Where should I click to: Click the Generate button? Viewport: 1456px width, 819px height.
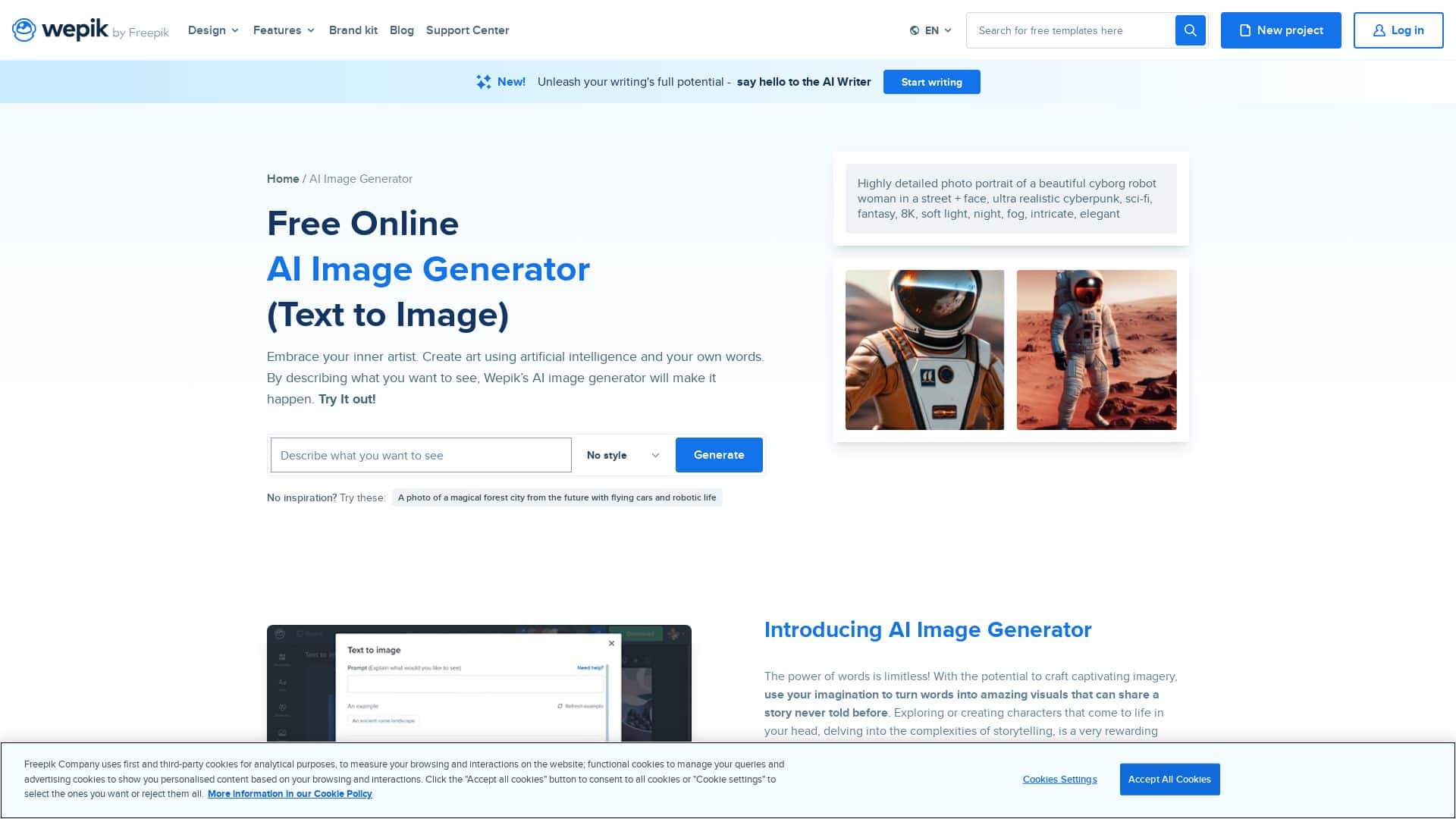tap(718, 455)
